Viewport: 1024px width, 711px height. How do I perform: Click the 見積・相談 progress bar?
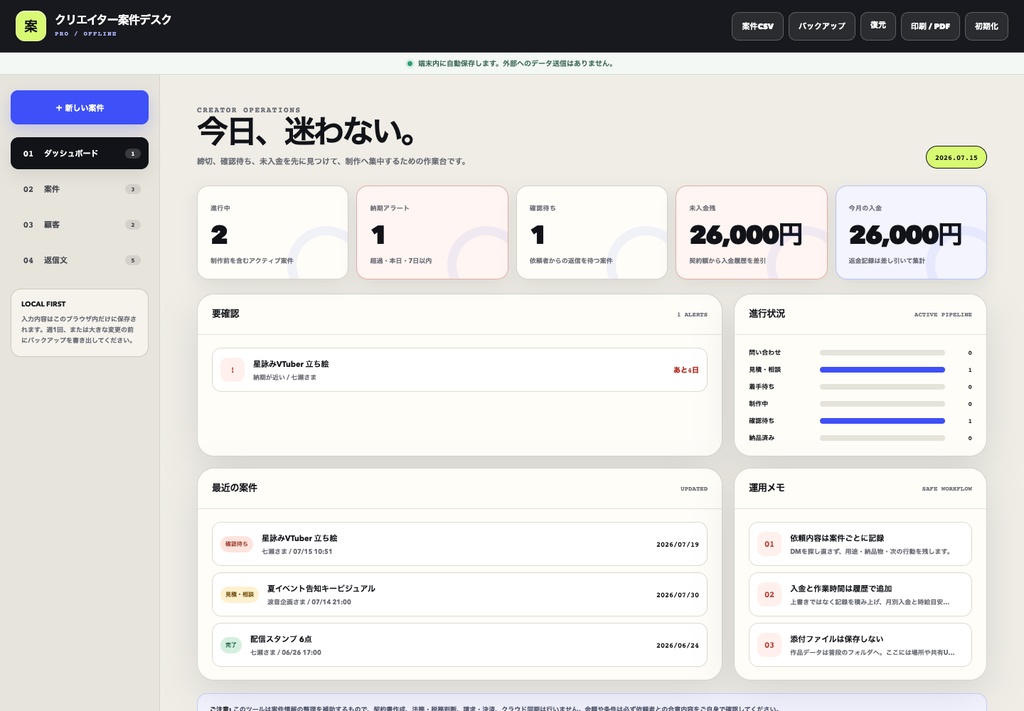882,370
